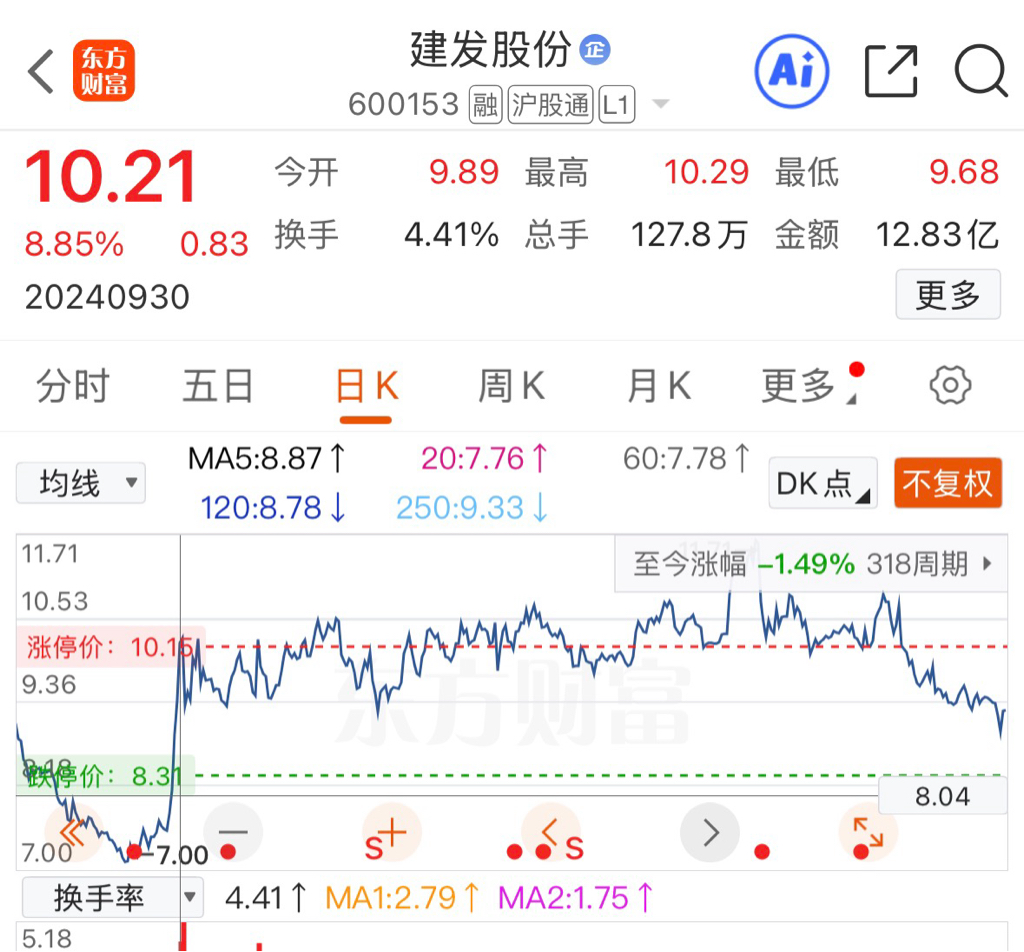Open the 换手率 sub-indicator dropdown
The height and width of the screenshot is (952, 1024).
coord(112,898)
